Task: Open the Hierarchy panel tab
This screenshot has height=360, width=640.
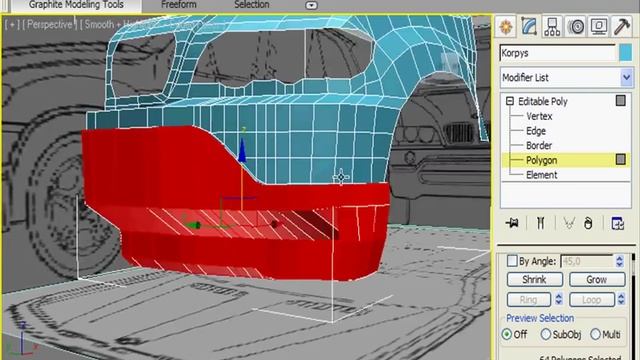Action: pyautogui.click(x=552, y=27)
